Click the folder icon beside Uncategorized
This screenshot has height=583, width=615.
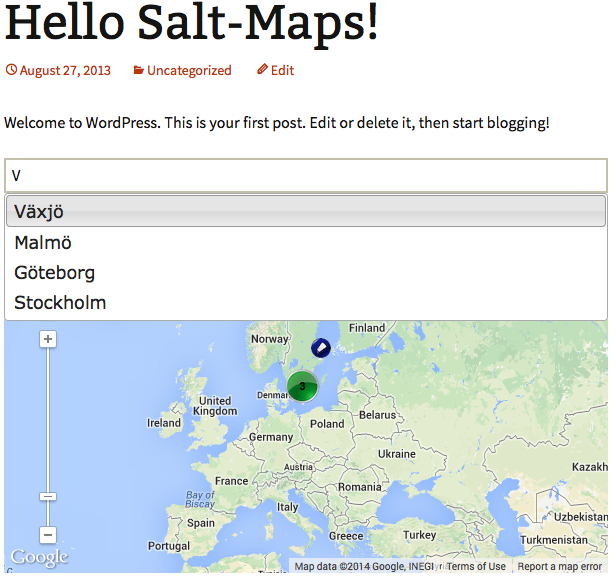[x=138, y=70]
